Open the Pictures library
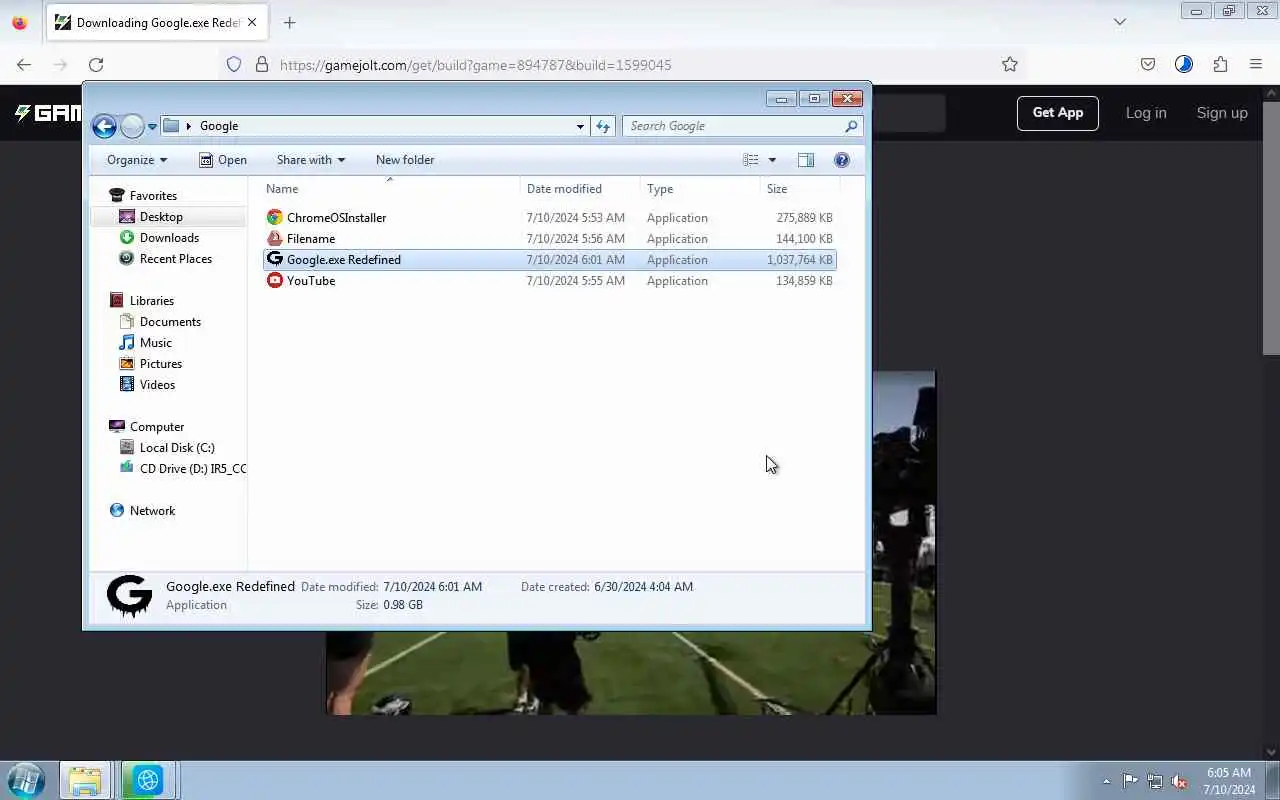The height and width of the screenshot is (800, 1280). 161,364
